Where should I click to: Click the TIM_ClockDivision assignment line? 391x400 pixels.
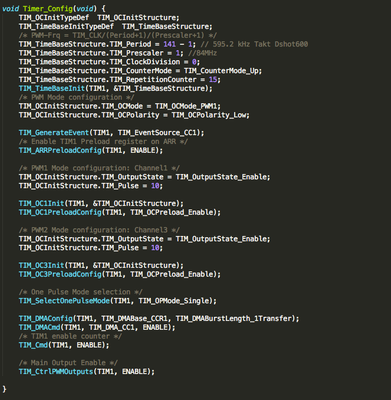(109, 62)
